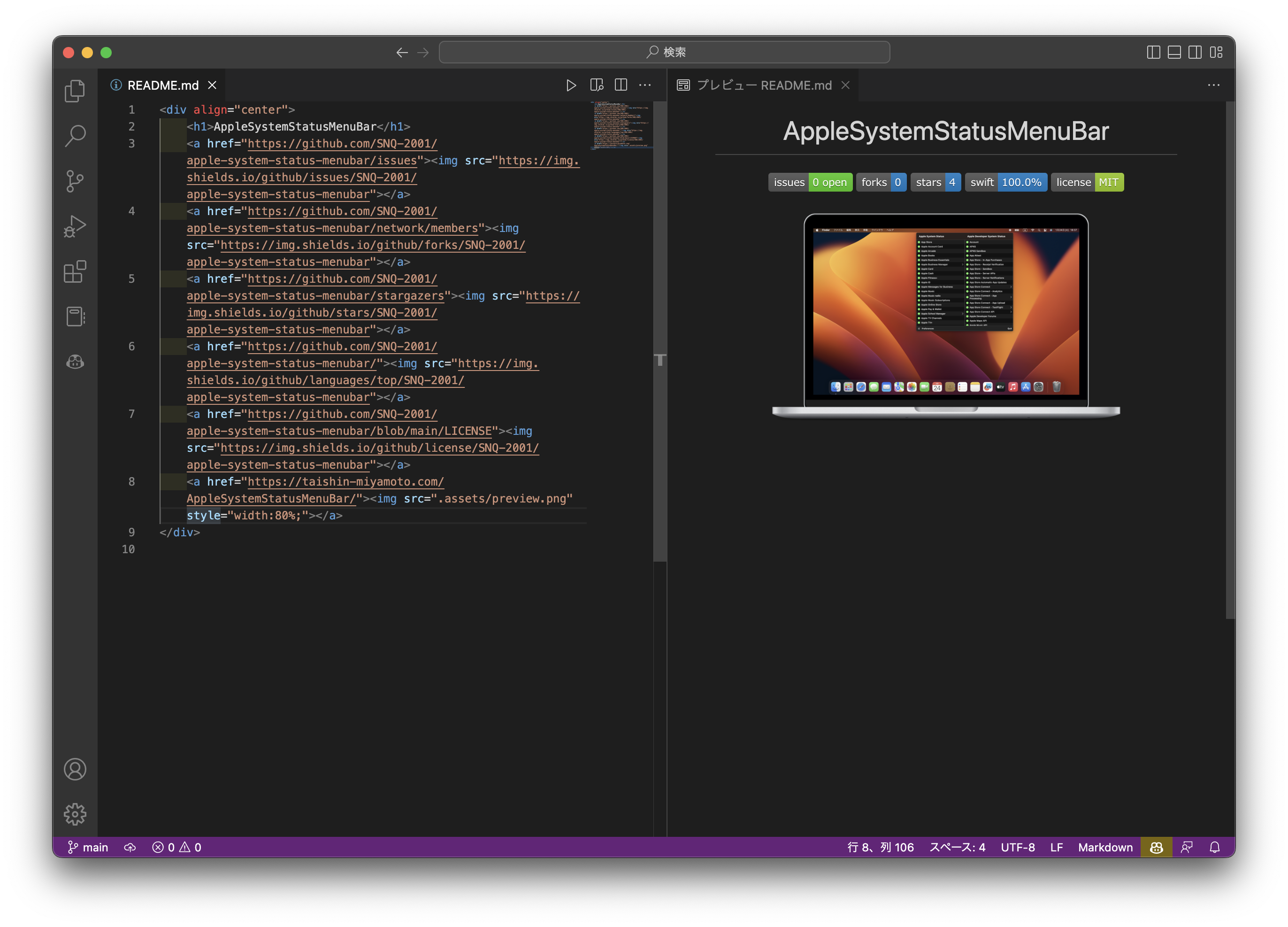
Task: Click the issues 0 open badge
Action: click(x=810, y=182)
